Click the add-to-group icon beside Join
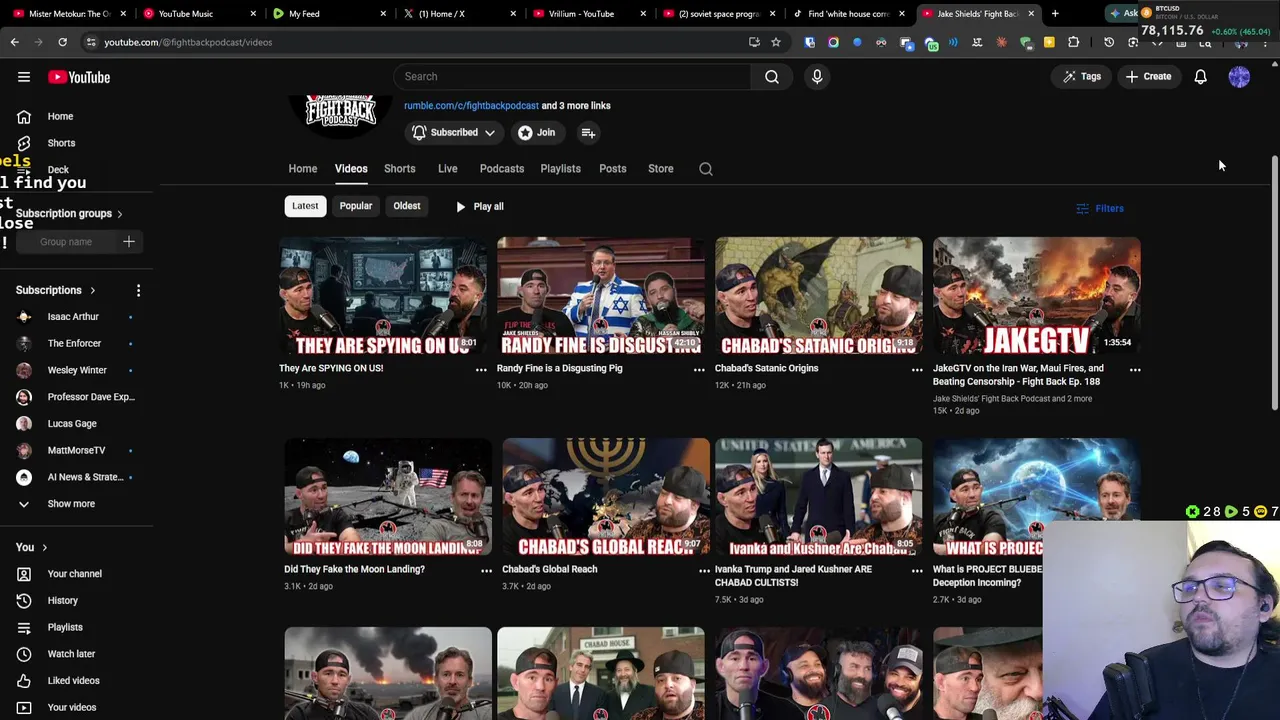 (588, 132)
